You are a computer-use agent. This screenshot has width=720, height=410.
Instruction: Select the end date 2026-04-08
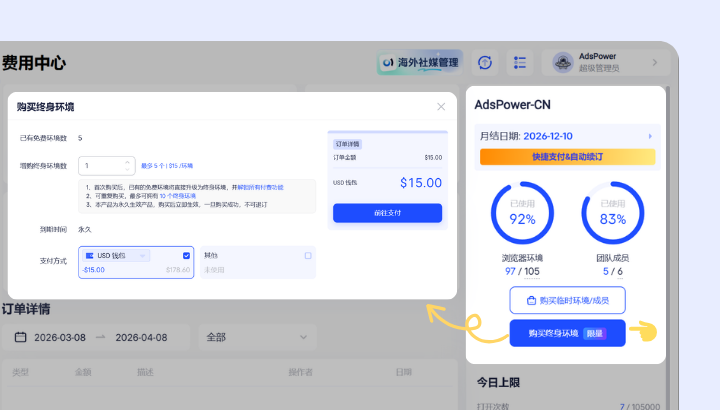pyautogui.click(x=141, y=337)
